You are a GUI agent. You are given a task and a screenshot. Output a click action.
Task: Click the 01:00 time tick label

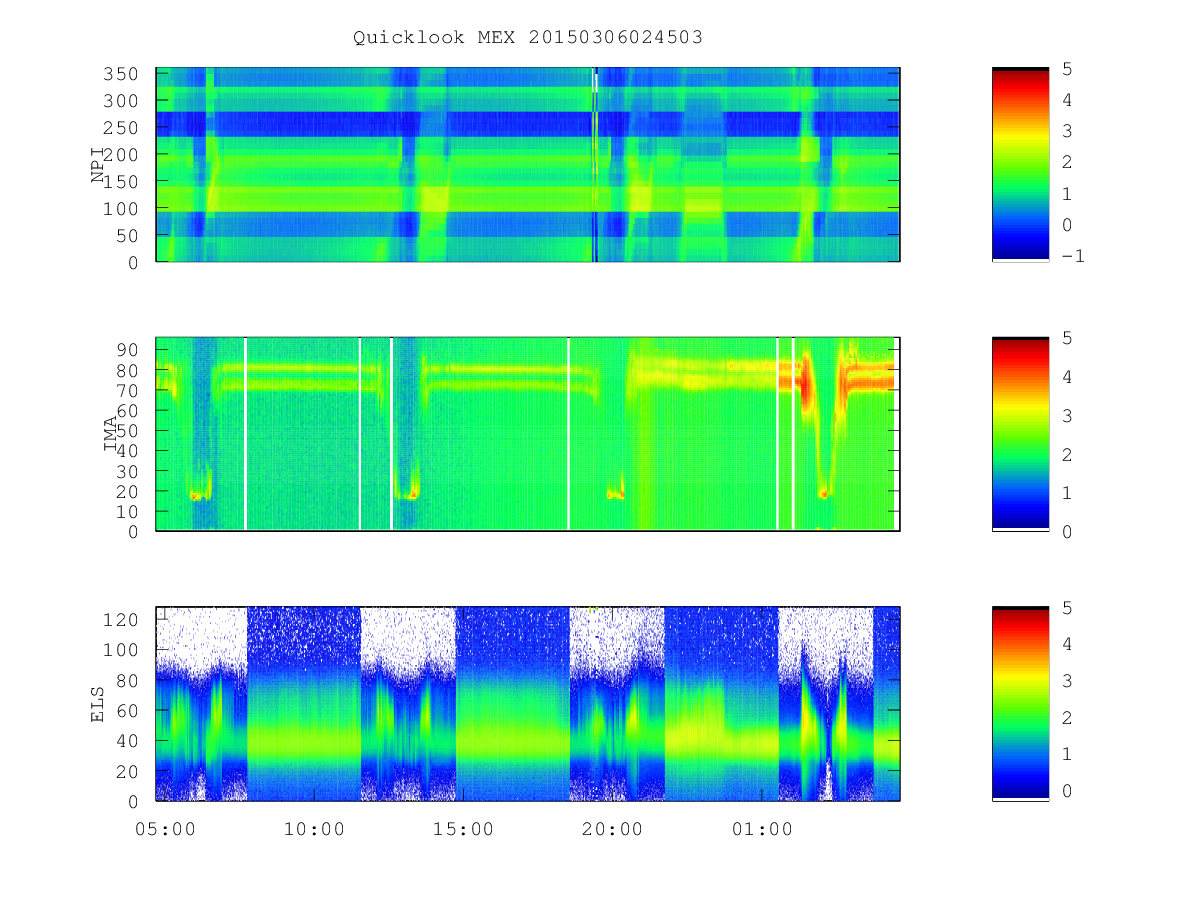click(x=761, y=829)
